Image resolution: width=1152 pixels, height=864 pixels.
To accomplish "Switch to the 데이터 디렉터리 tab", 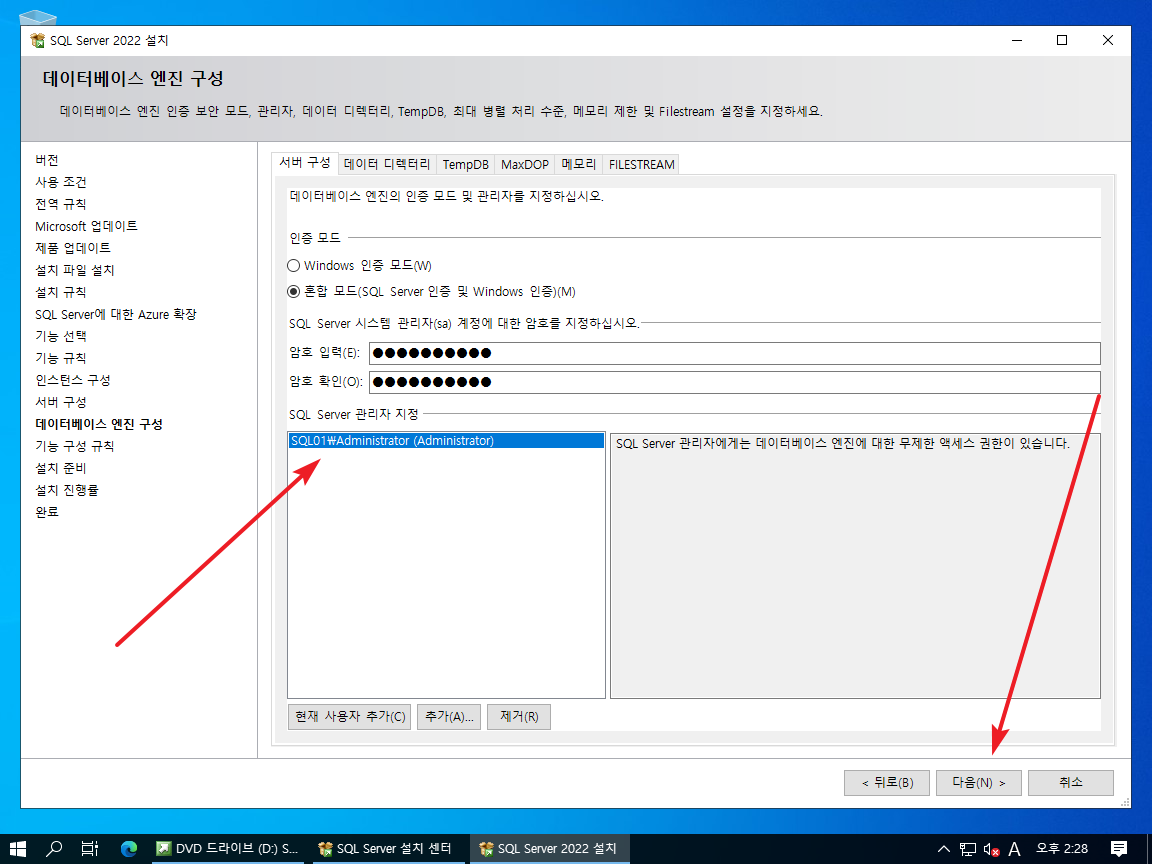I will (387, 165).
